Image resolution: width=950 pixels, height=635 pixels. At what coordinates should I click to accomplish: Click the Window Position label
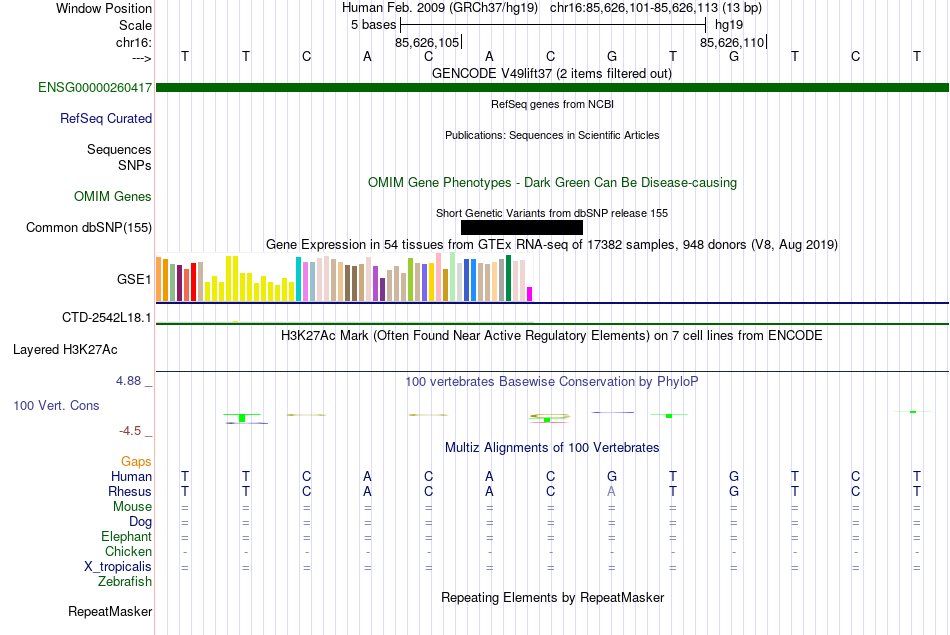[104, 8]
